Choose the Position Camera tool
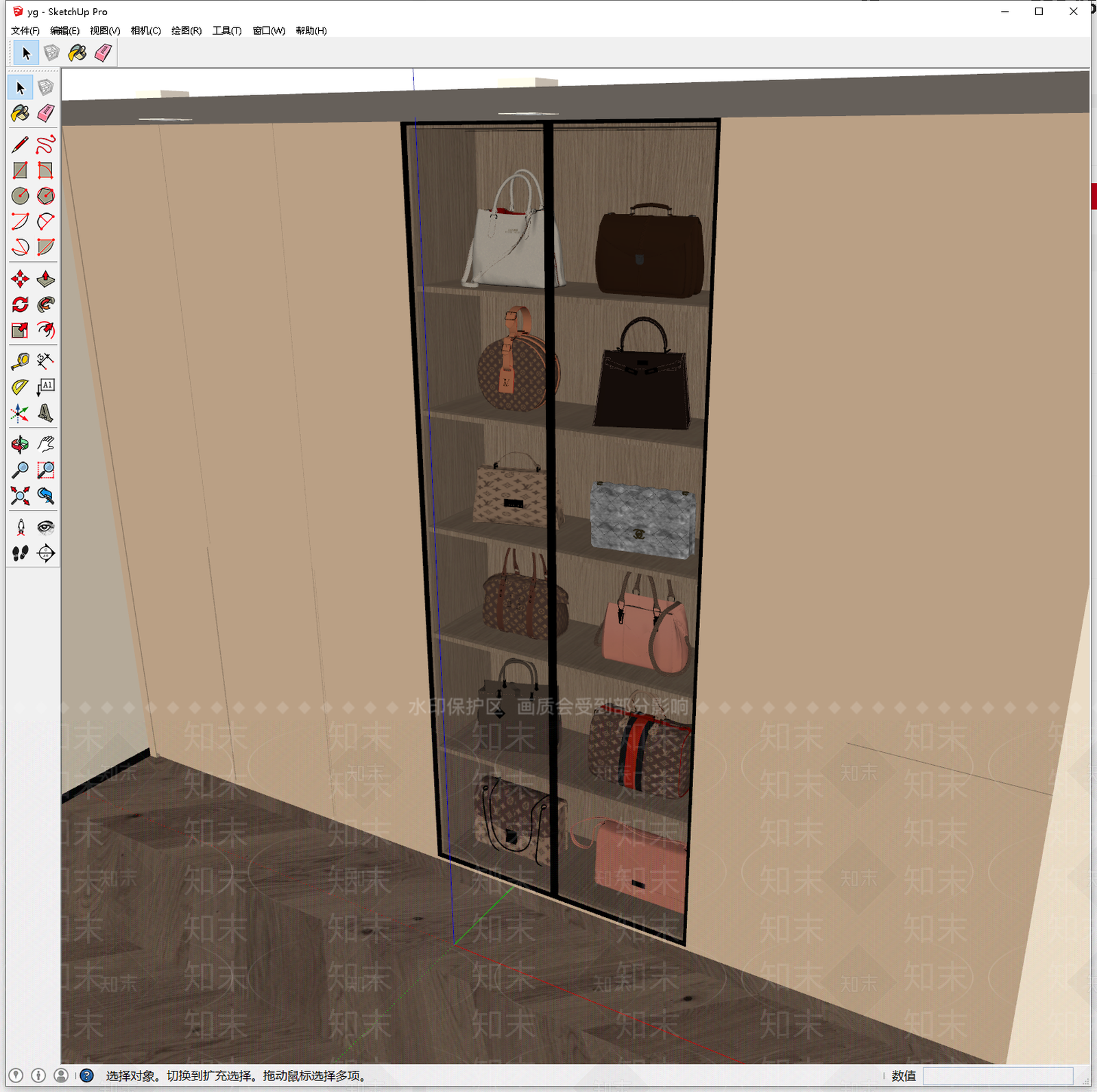Screen dimensions: 1097x1092 click(21, 527)
